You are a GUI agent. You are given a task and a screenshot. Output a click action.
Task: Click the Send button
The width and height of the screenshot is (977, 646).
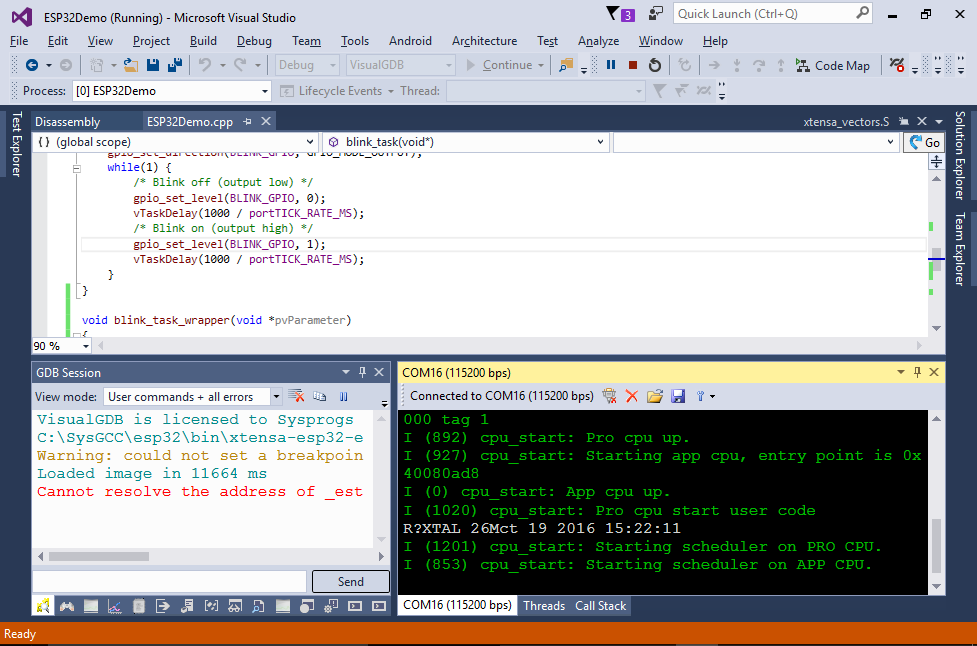(351, 581)
